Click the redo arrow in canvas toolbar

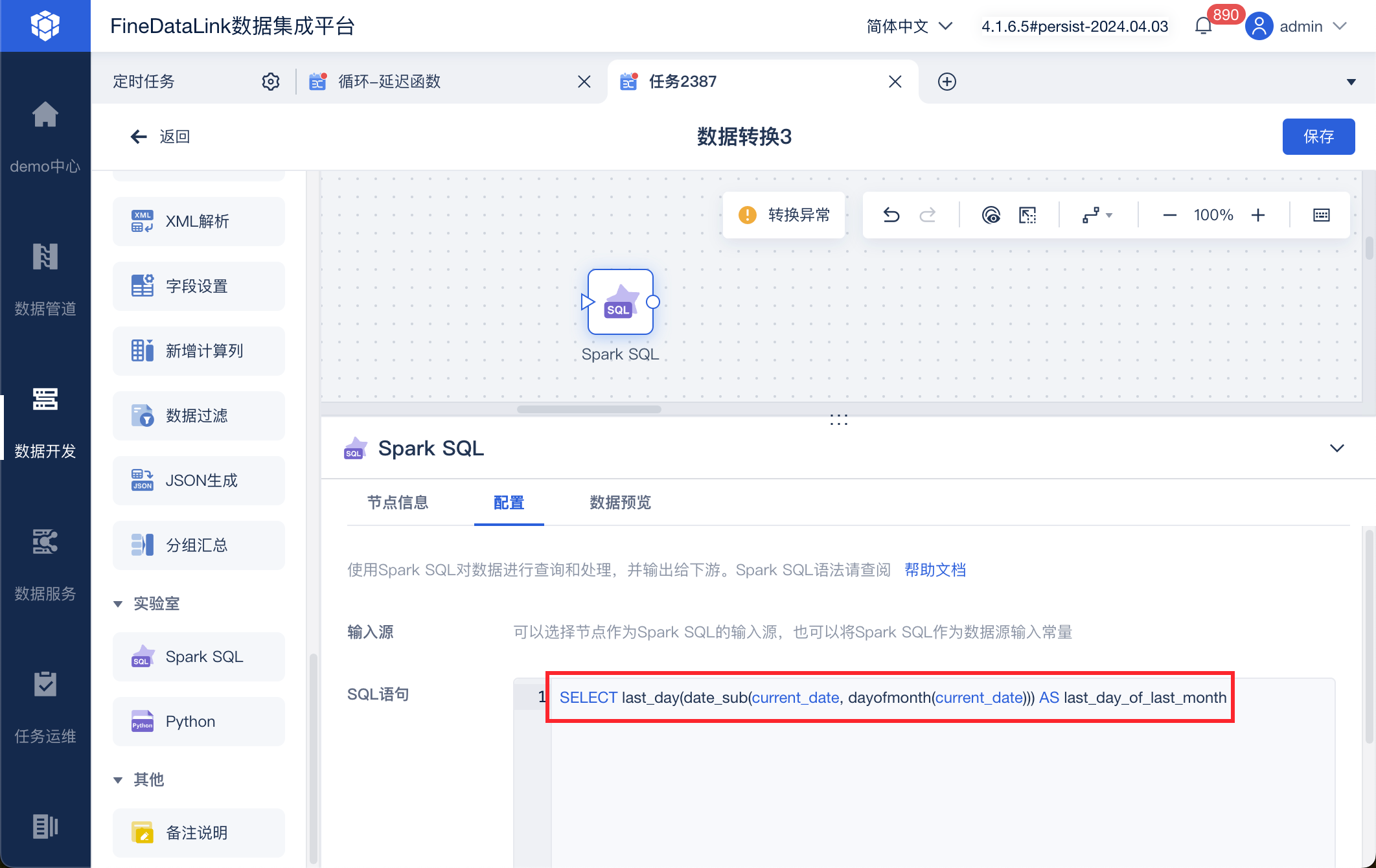click(x=928, y=215)
